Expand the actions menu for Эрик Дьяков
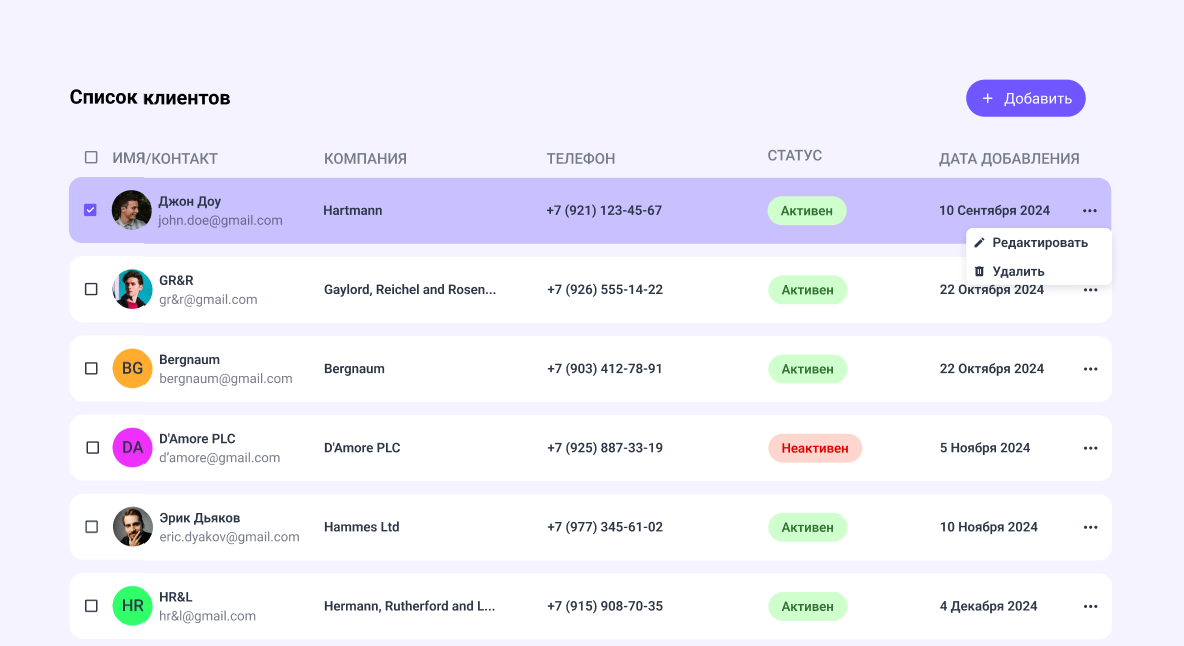 [x=1090, y=527]
